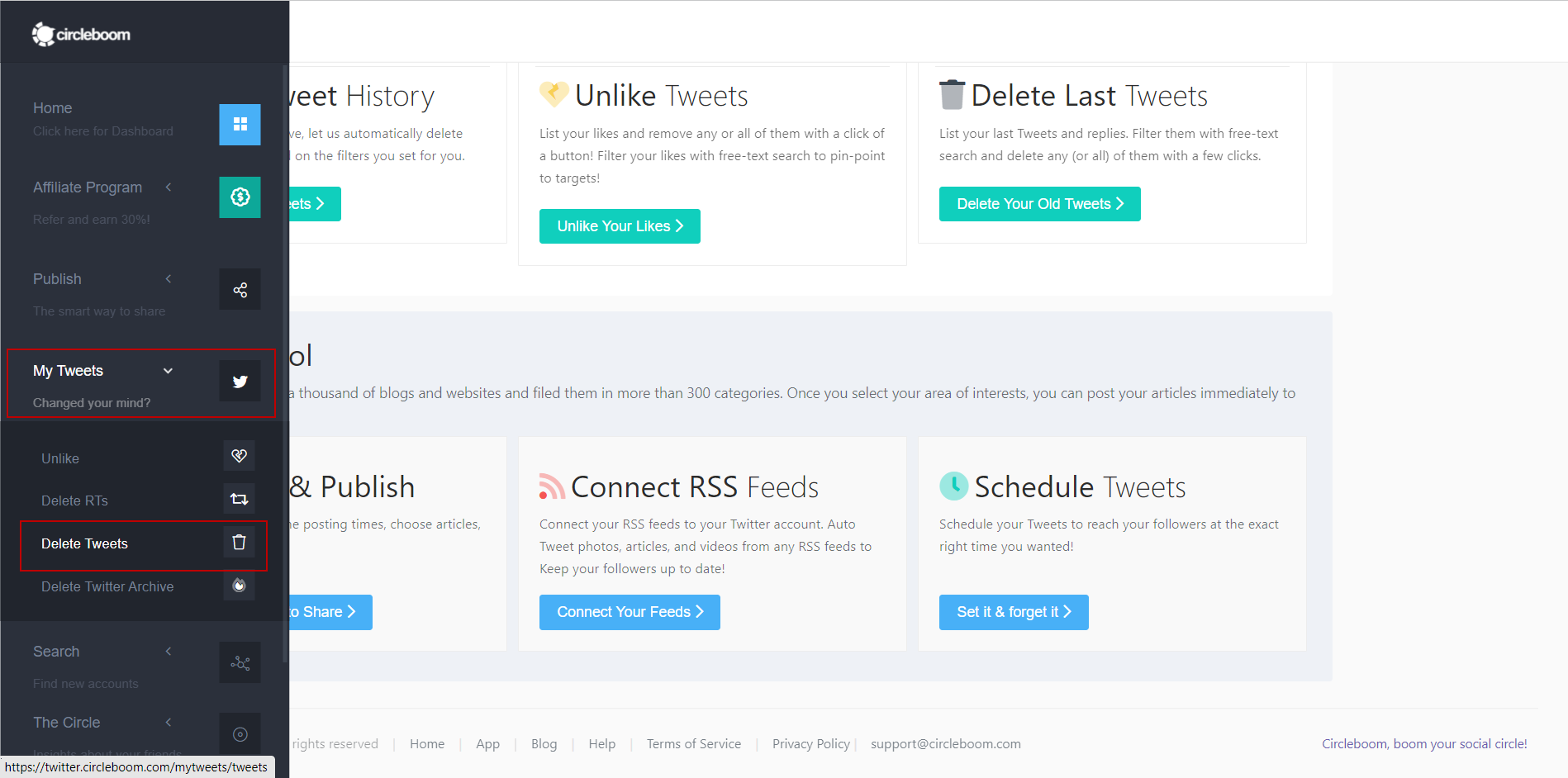The height and width of the screenshot is (778, 1568).
Task: Click the Circleboom logo
Action: (x=80, y=34)
